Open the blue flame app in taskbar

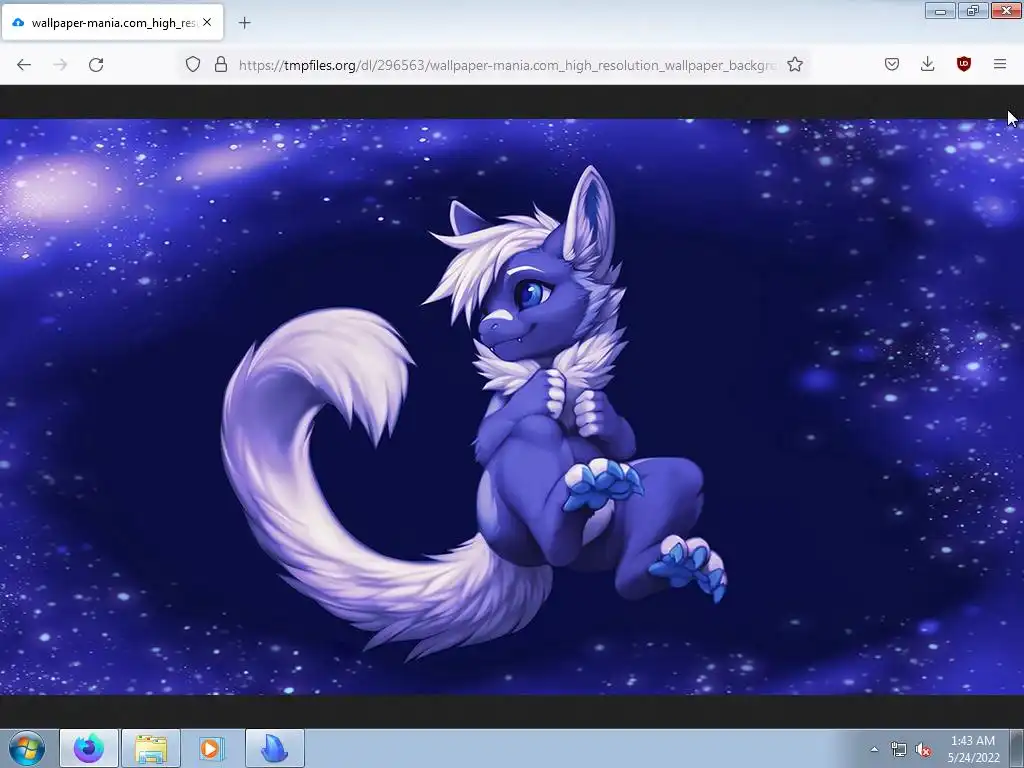click(275, 748)
